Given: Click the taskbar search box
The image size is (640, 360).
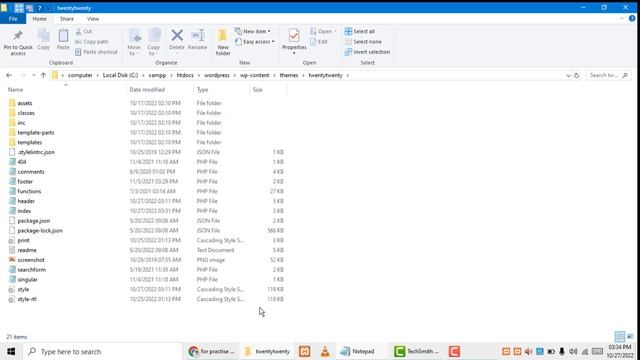Looking at the screenshot, I should click(x=102, y=351).
